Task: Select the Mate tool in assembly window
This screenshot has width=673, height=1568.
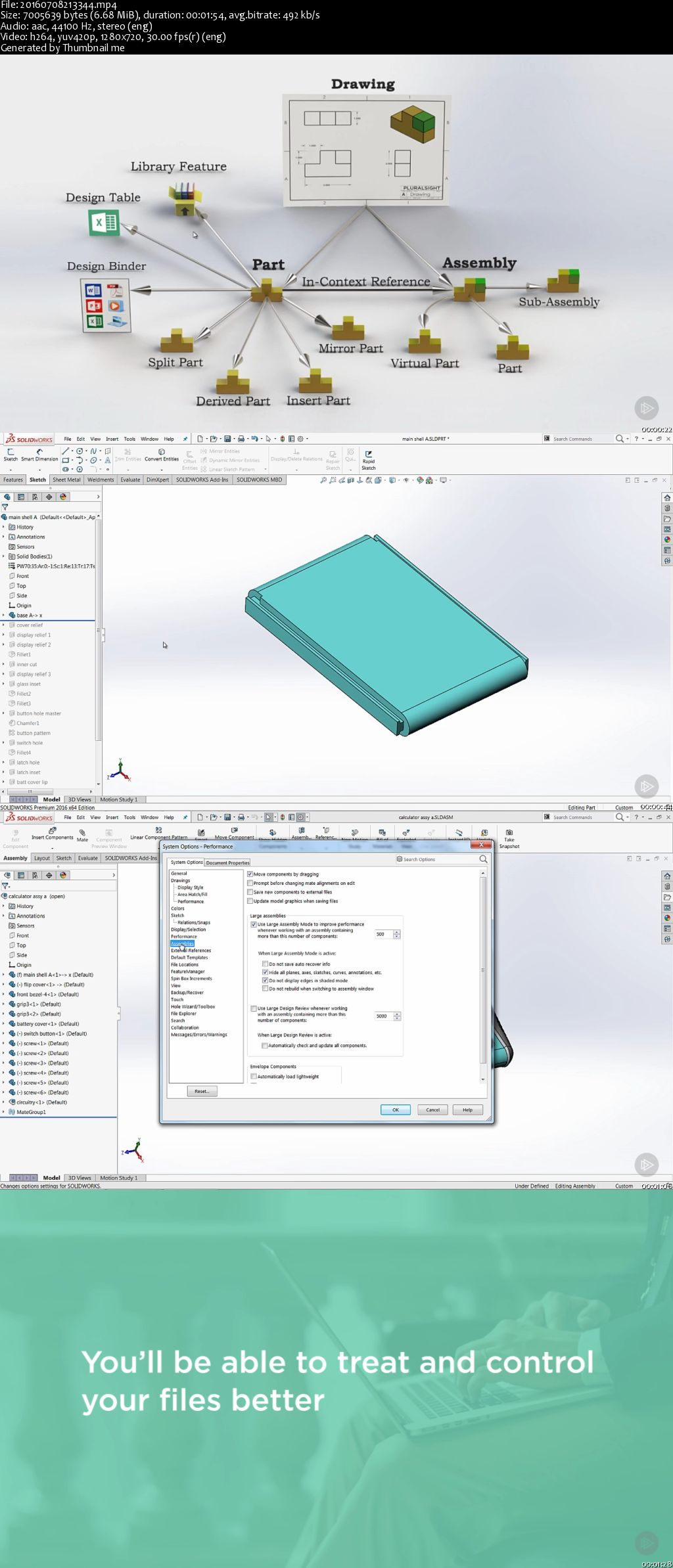Action: coord(82,835)
